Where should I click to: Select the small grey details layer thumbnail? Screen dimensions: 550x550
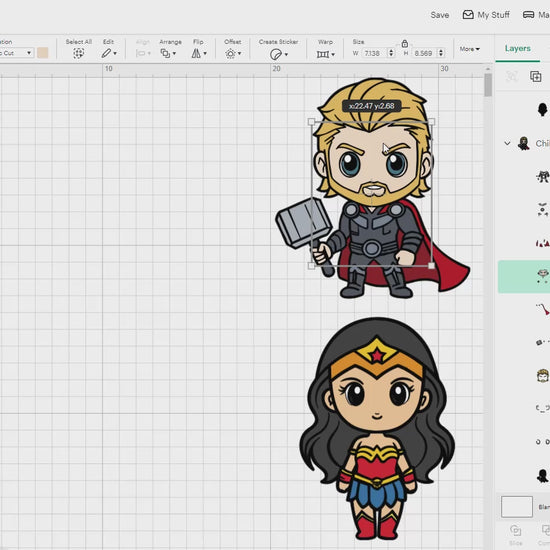543,210
